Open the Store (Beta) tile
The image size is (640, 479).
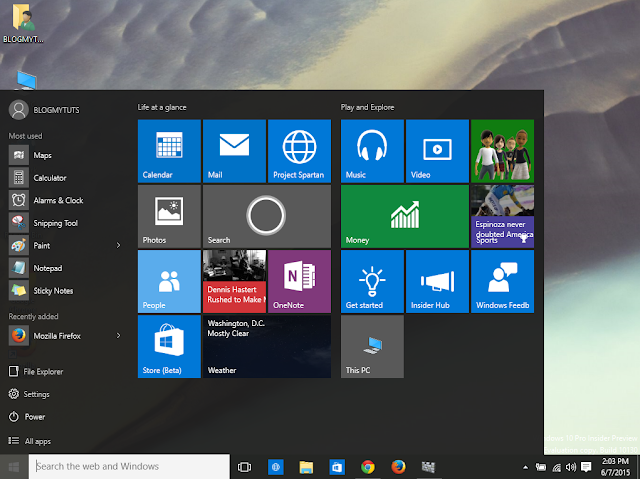(169, 346)
